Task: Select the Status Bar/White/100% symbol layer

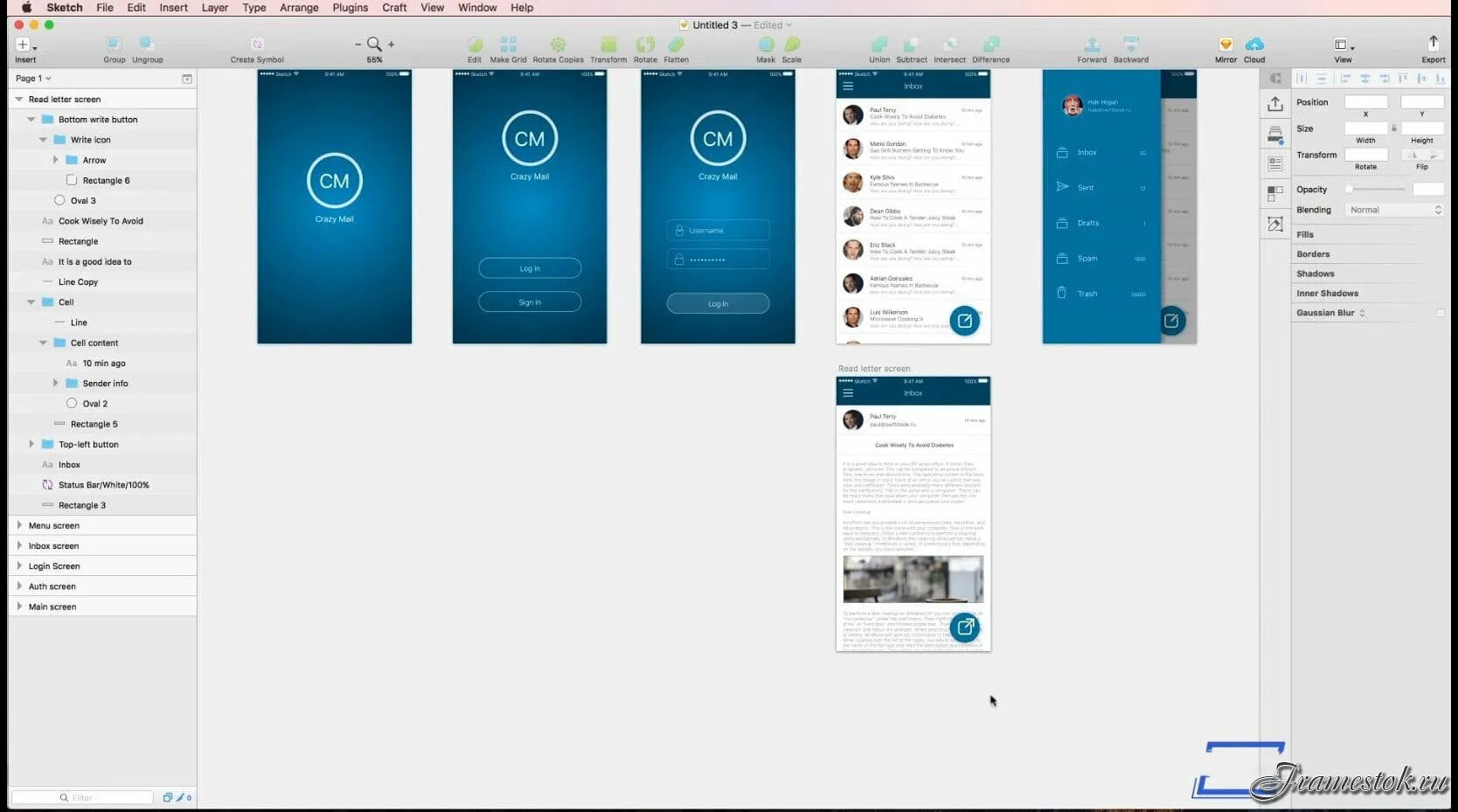Action: 104,485
